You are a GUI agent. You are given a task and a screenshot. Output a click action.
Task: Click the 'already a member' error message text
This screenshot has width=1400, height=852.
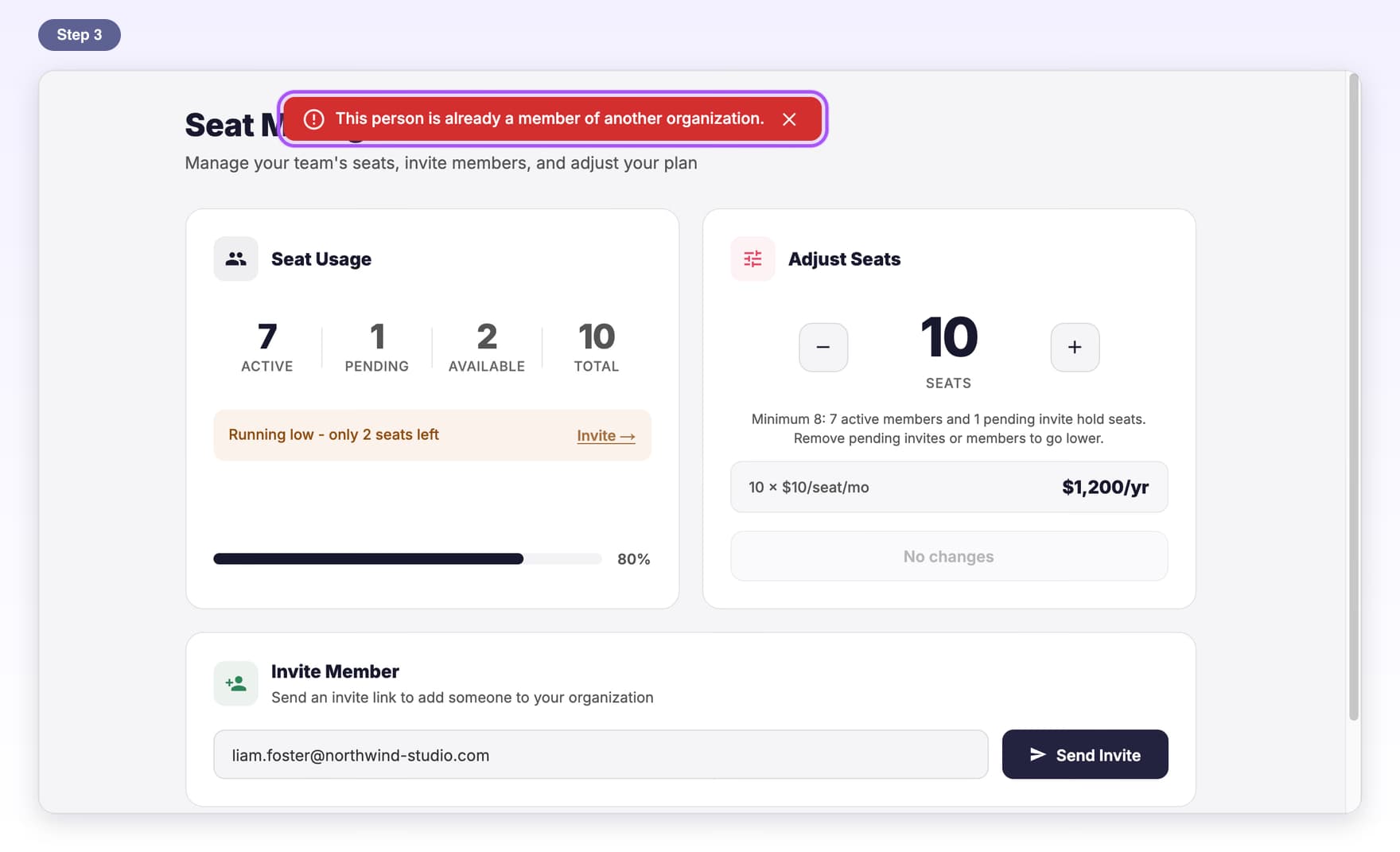(550, 119)
